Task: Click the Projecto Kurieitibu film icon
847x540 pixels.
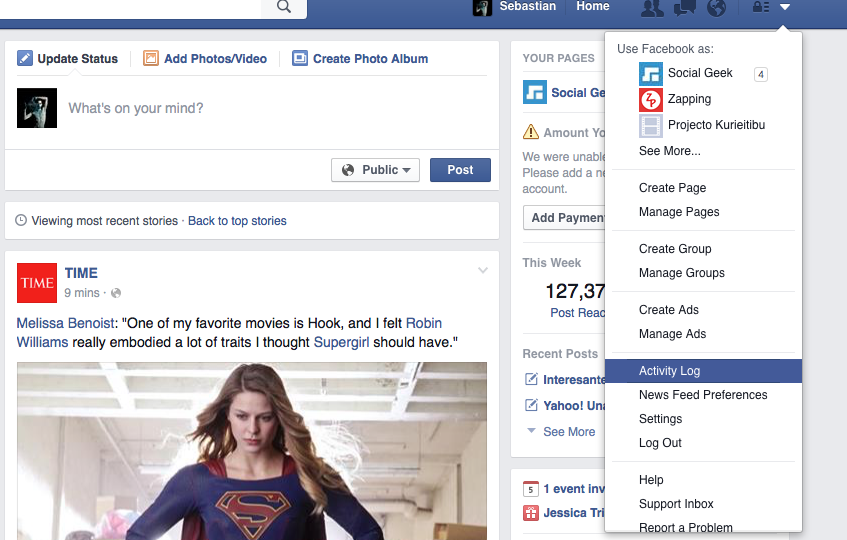Action: click(651, 126)
